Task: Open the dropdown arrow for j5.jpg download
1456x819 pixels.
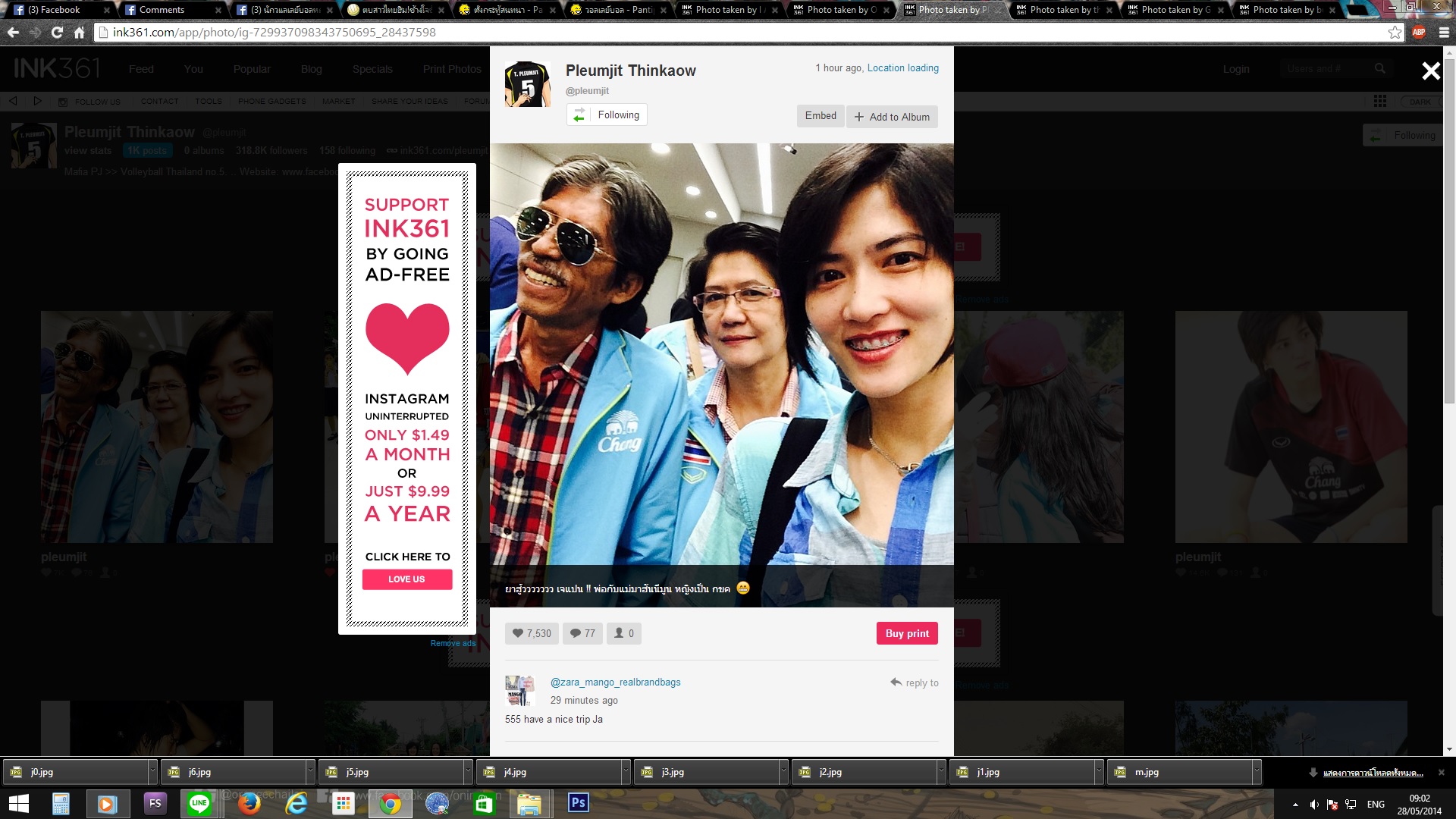Action: pos(468,772)
